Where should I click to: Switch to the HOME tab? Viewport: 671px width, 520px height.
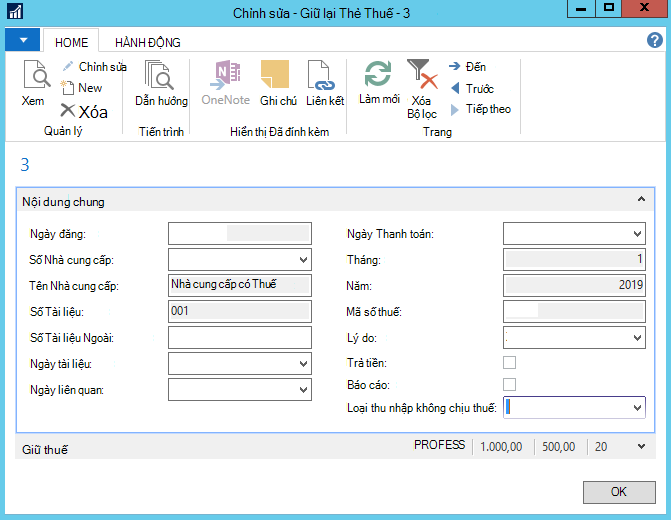tap(71, 42)
